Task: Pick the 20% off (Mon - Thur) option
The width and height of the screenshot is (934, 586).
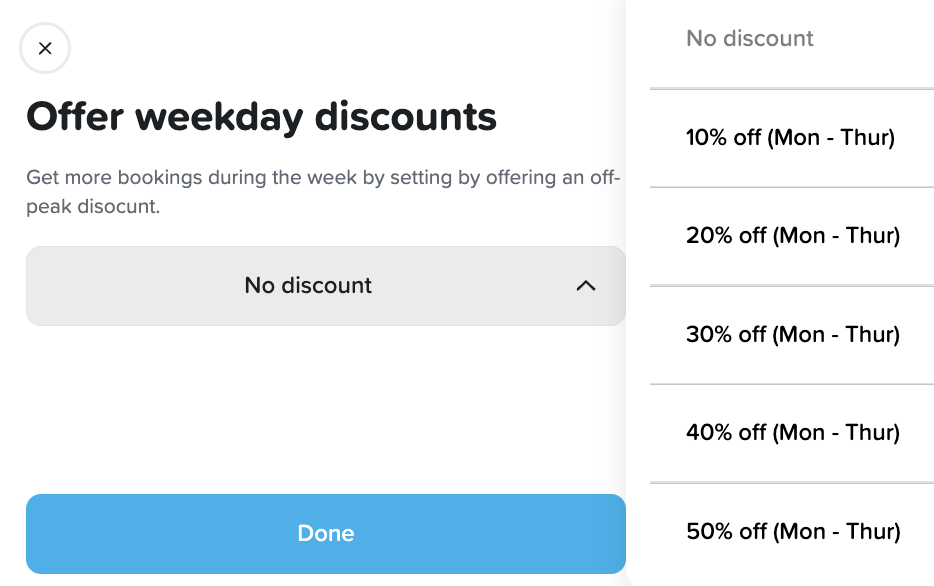Action: point(792,236)
